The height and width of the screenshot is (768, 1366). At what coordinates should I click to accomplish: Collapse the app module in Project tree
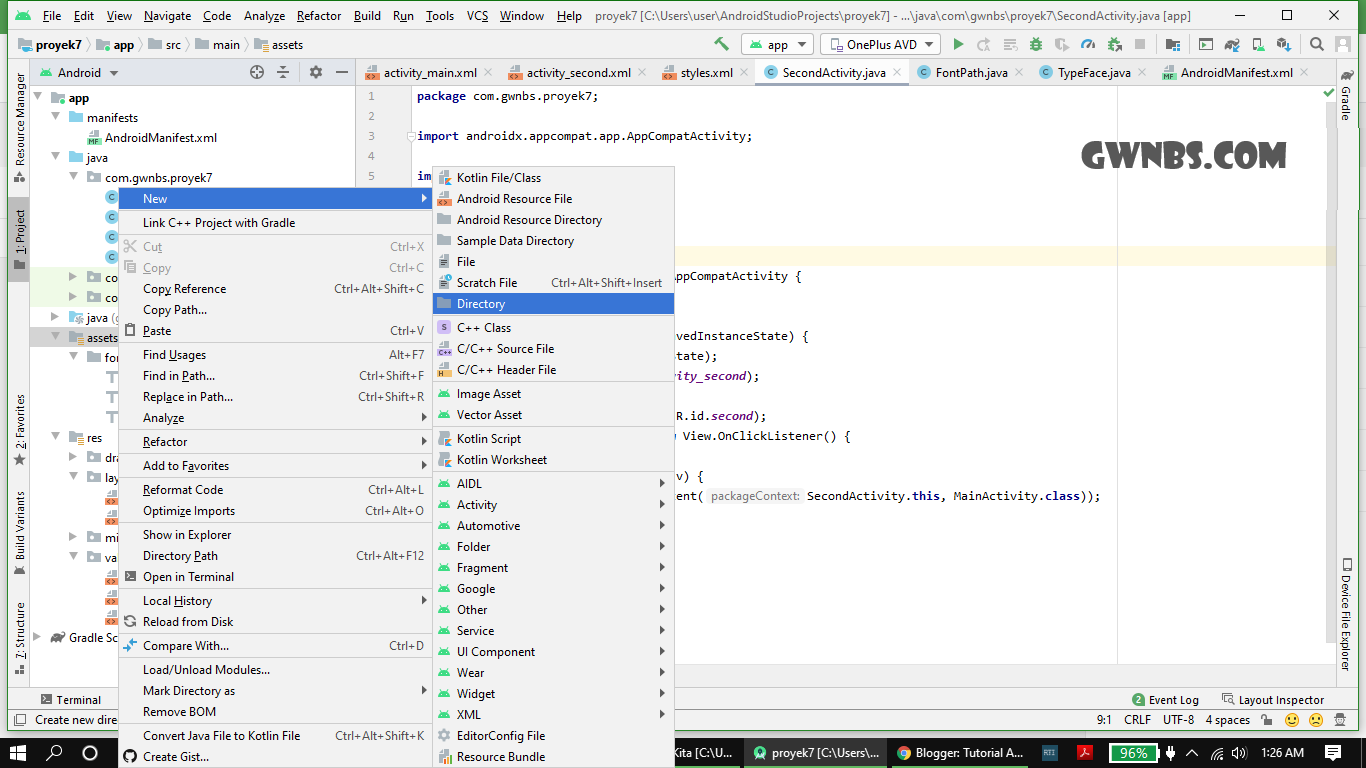pos(37,97)
